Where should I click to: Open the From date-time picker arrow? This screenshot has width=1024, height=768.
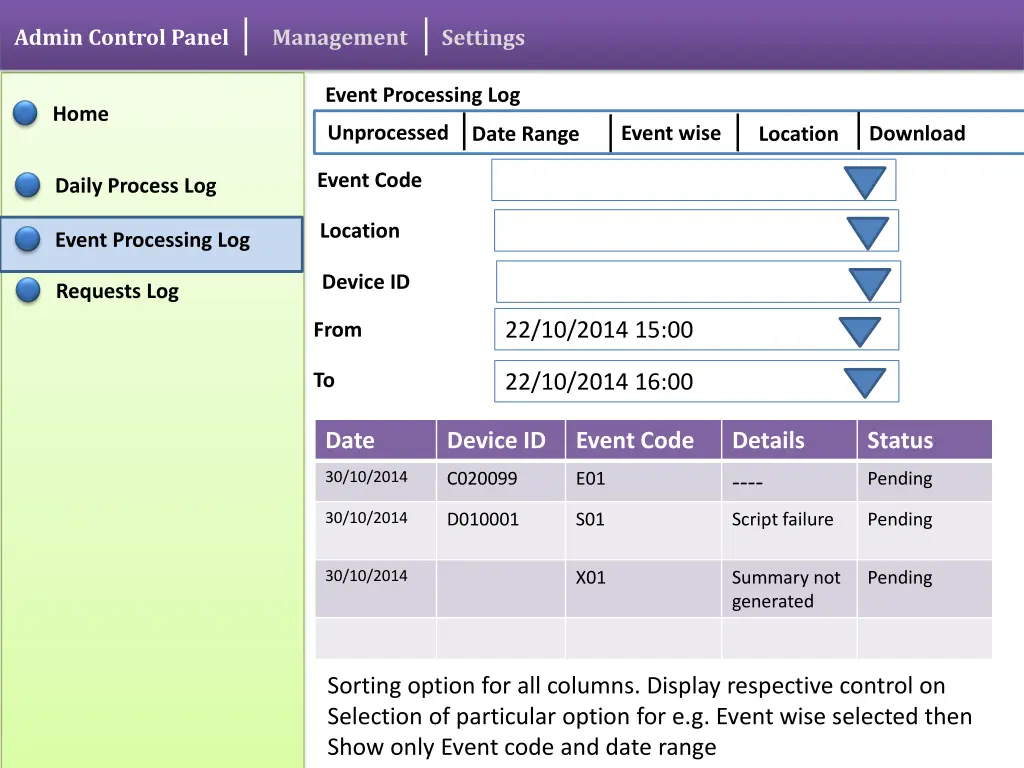click(x=859, y=331)
